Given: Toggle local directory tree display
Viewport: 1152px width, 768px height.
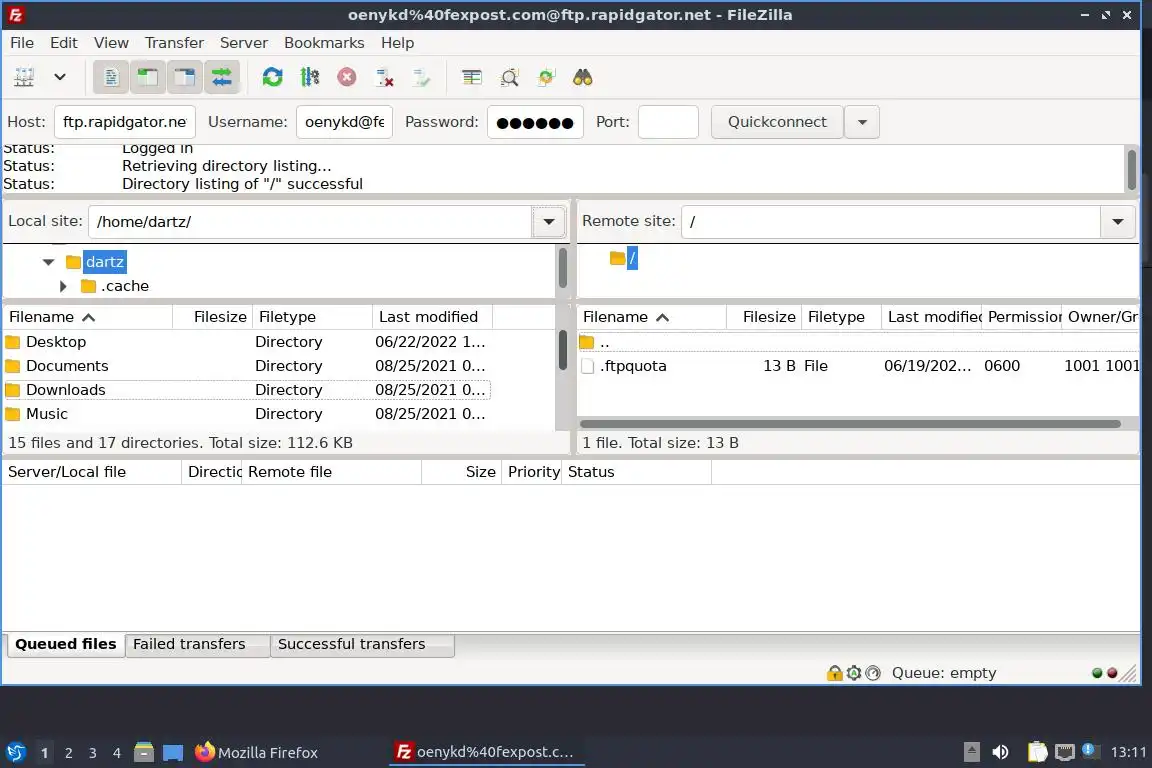Looking at the screenshot, I should tap(148, 77).
